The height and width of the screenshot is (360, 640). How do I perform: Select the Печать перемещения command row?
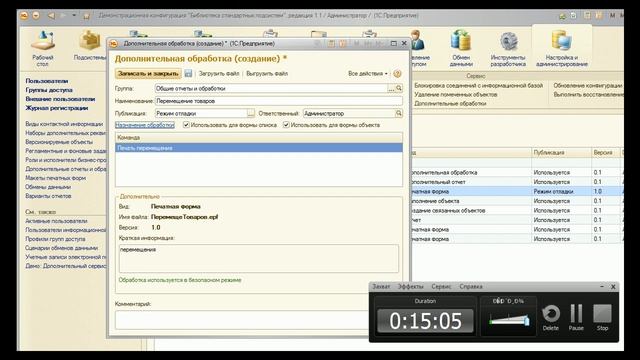tap(259, 148)
